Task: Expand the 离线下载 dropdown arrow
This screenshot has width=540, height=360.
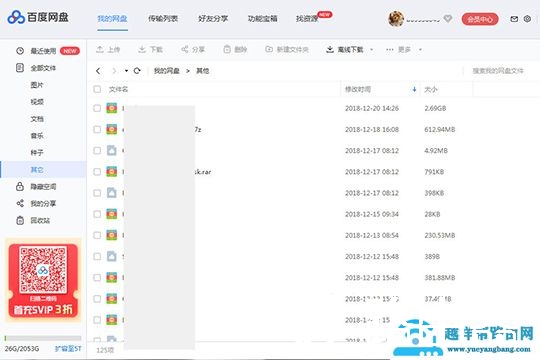Action: coord(372,50)
